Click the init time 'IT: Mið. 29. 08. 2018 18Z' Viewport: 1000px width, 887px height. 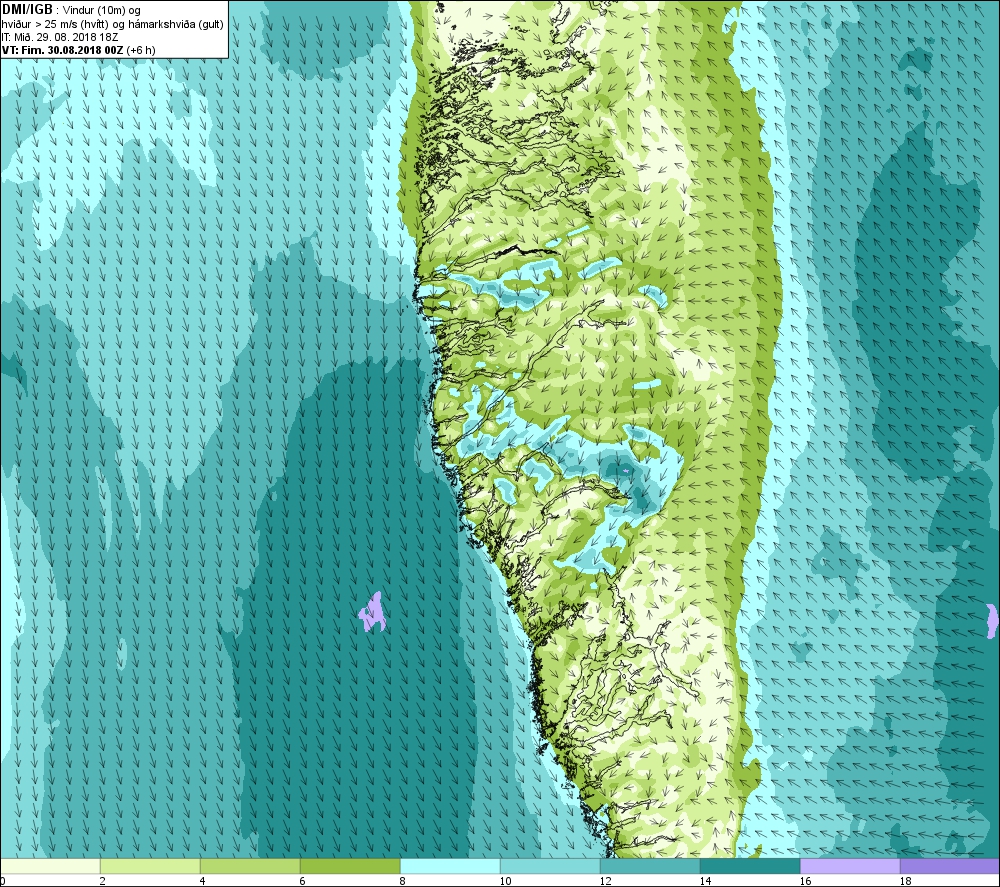point(60,37)
